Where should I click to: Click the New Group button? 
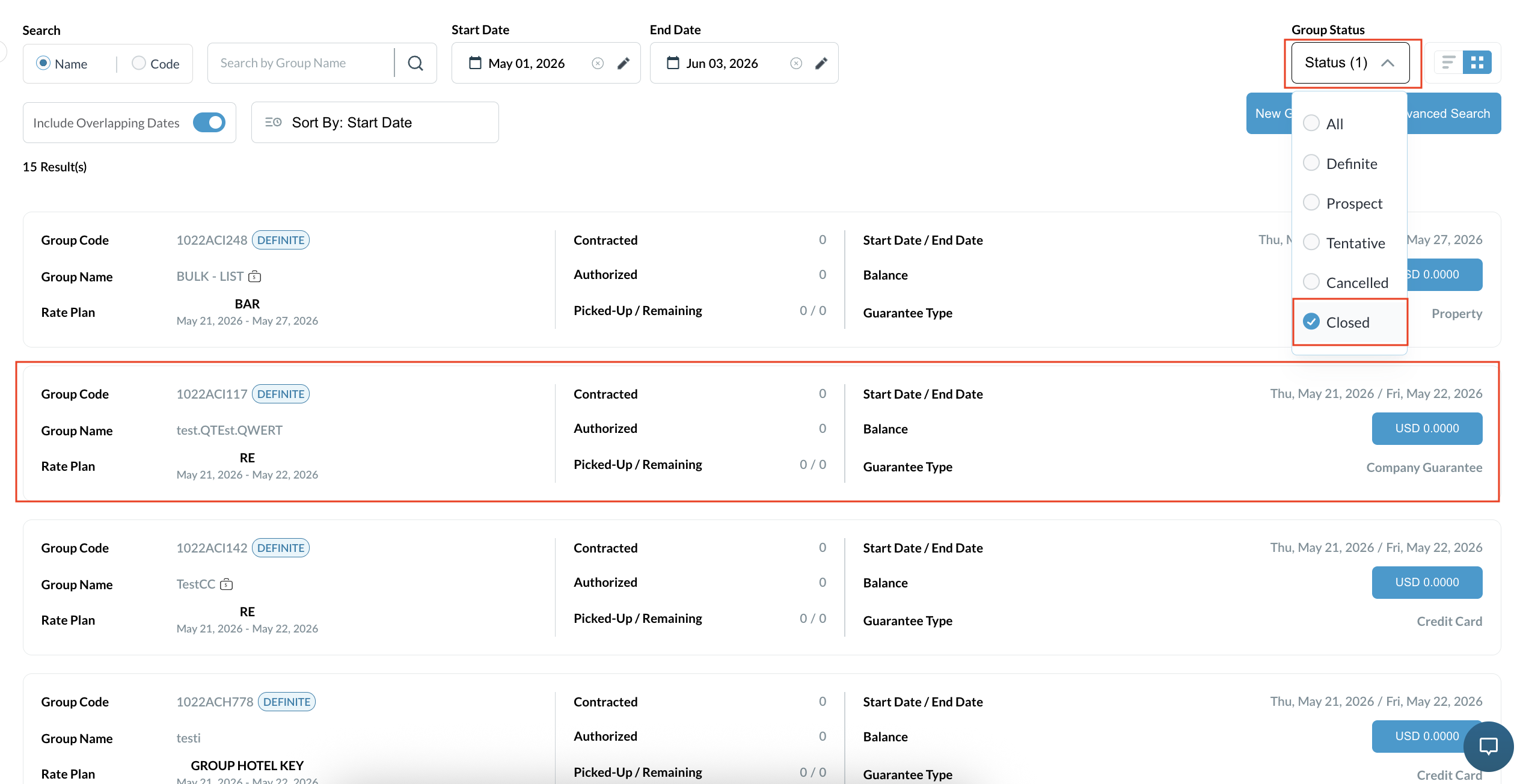click(x=1269, y=113)
